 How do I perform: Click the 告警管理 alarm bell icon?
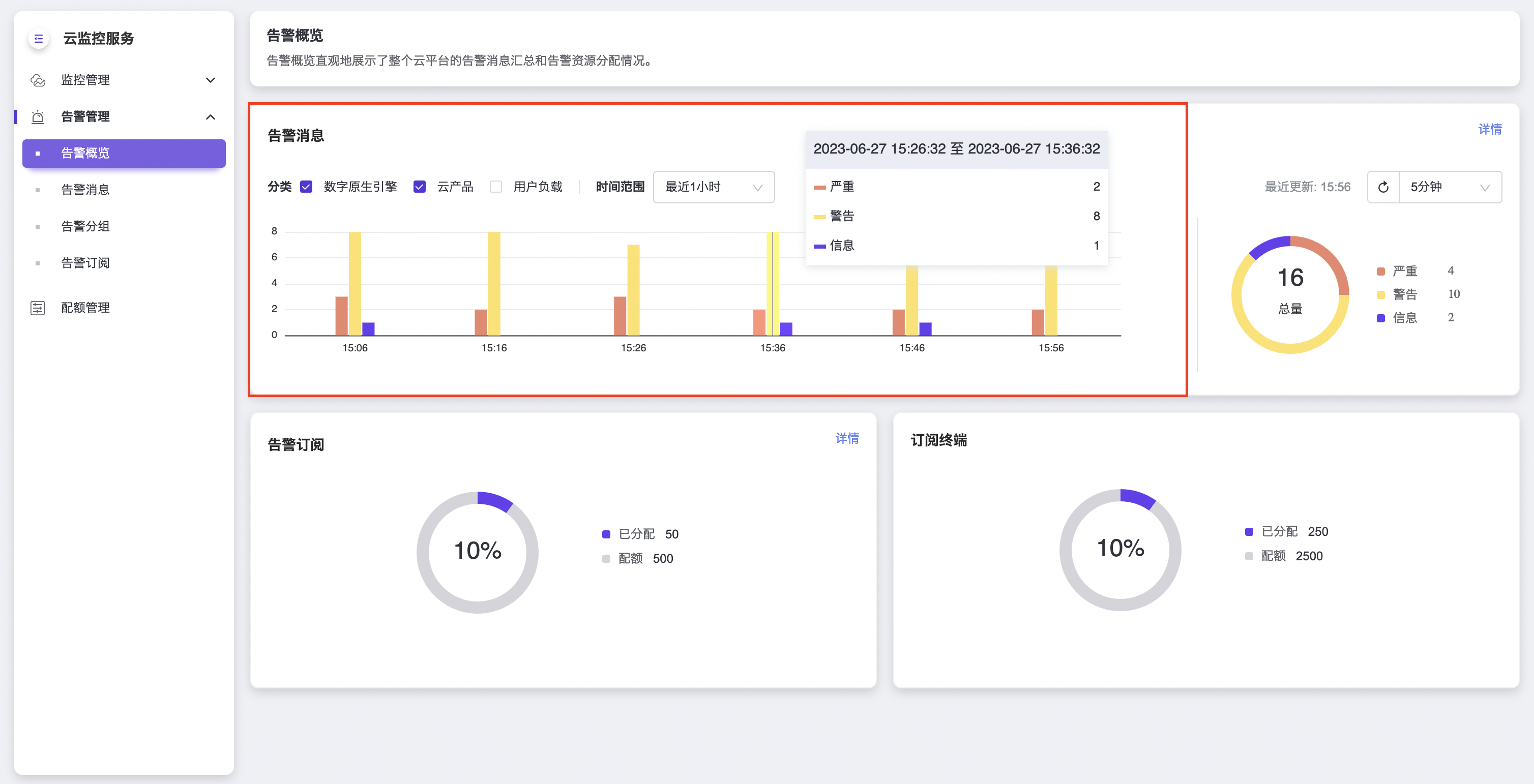(x=38, y=116)
